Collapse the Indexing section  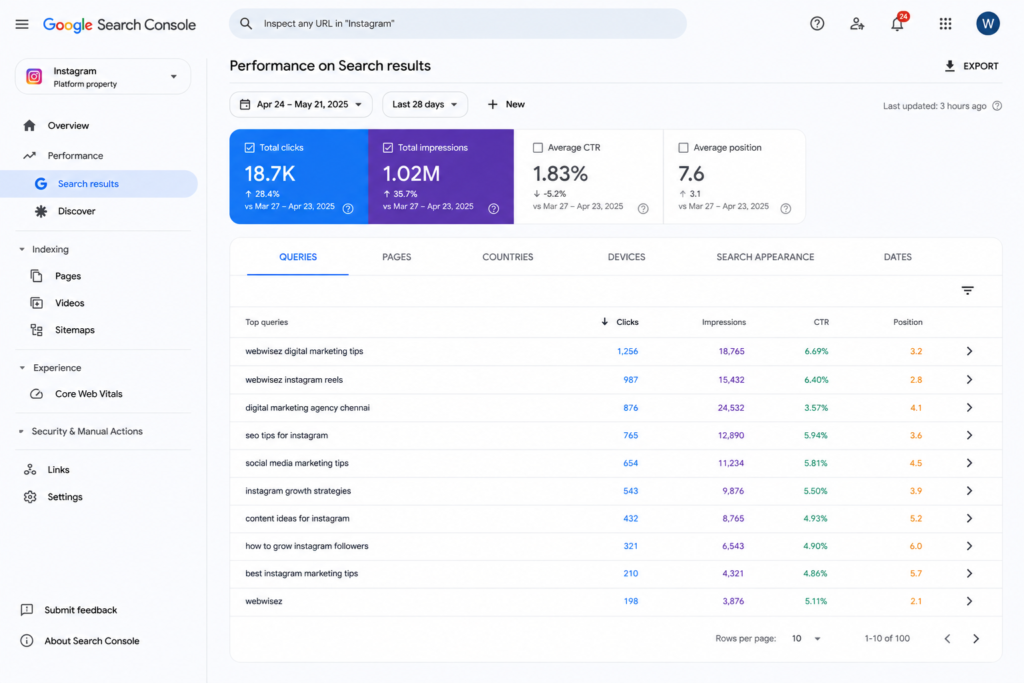click(x=22, y=249)
